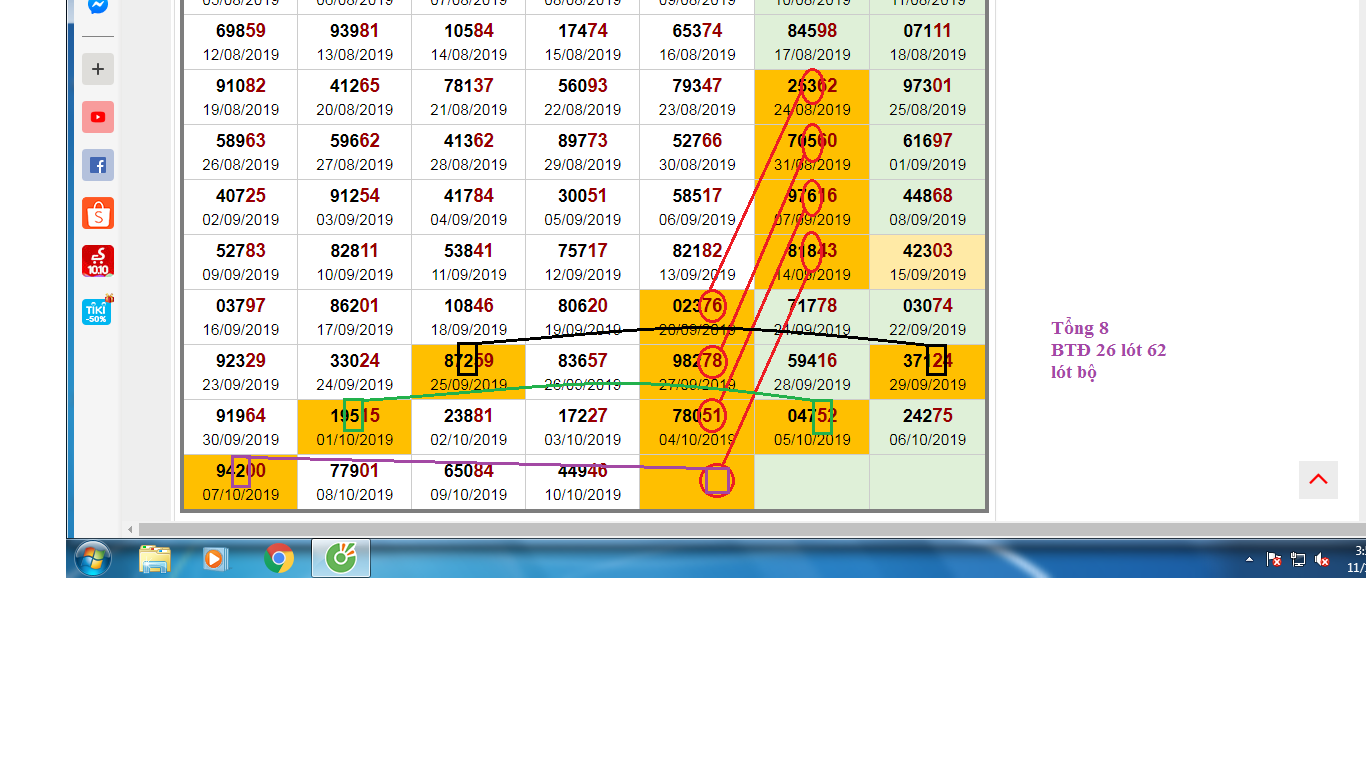This screenshot has width=1366, height=768.
Task: Switch to Google Chrome on the taskbar
Action: coord(279,558)
